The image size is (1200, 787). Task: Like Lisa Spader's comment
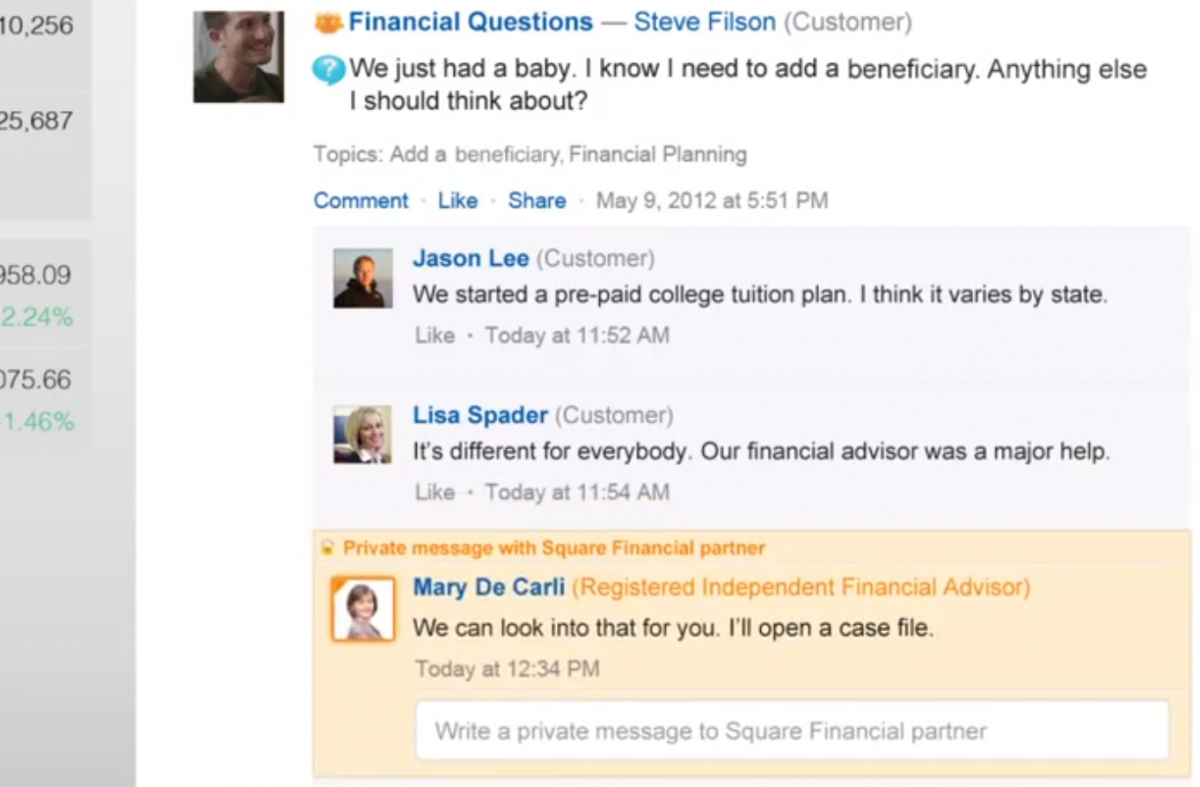(434, 492)
